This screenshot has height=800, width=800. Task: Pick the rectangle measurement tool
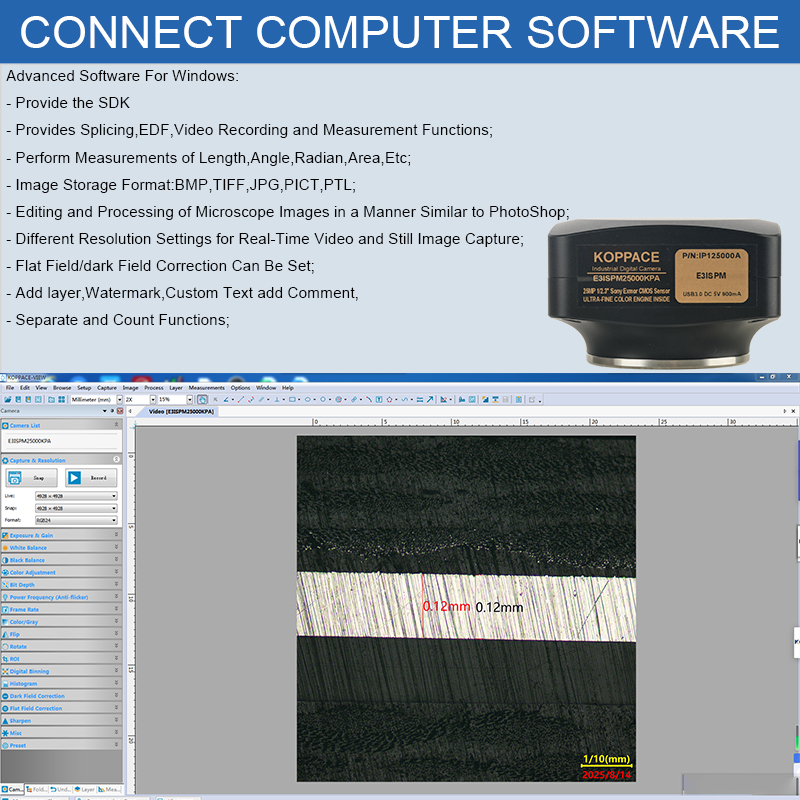point(292,399)
